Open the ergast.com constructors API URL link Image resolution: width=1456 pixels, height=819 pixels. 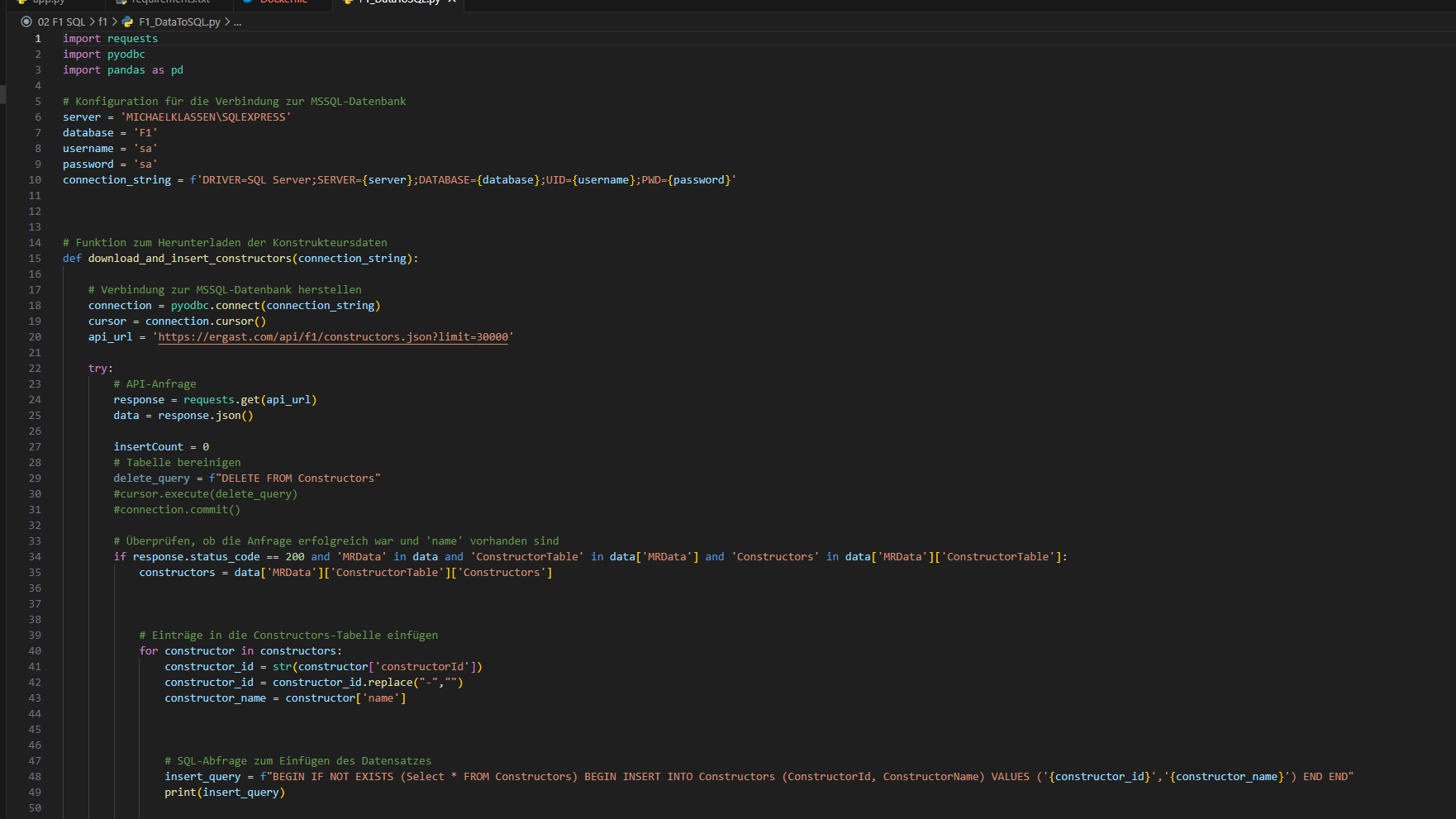tap(333, 336)
